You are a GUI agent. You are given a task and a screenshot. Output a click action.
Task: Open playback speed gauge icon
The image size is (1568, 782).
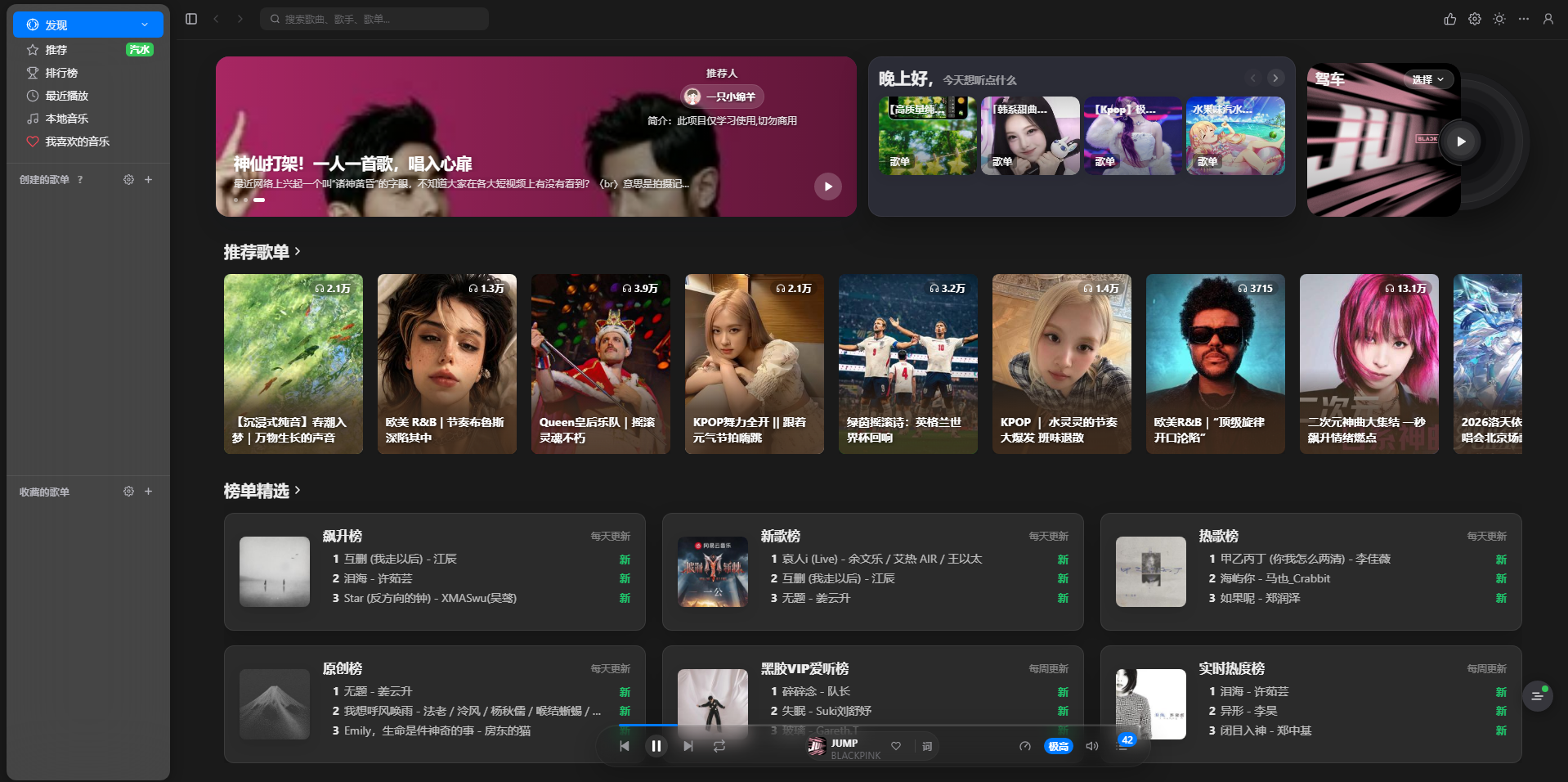coord(1025,746)
